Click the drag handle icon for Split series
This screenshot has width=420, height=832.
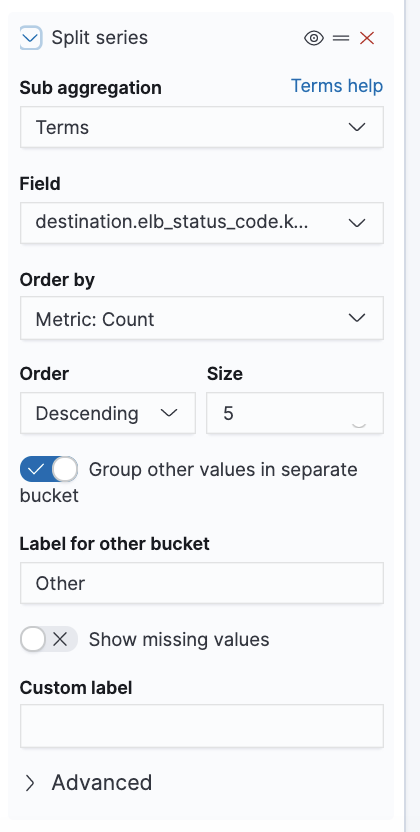tap(341, 38)
